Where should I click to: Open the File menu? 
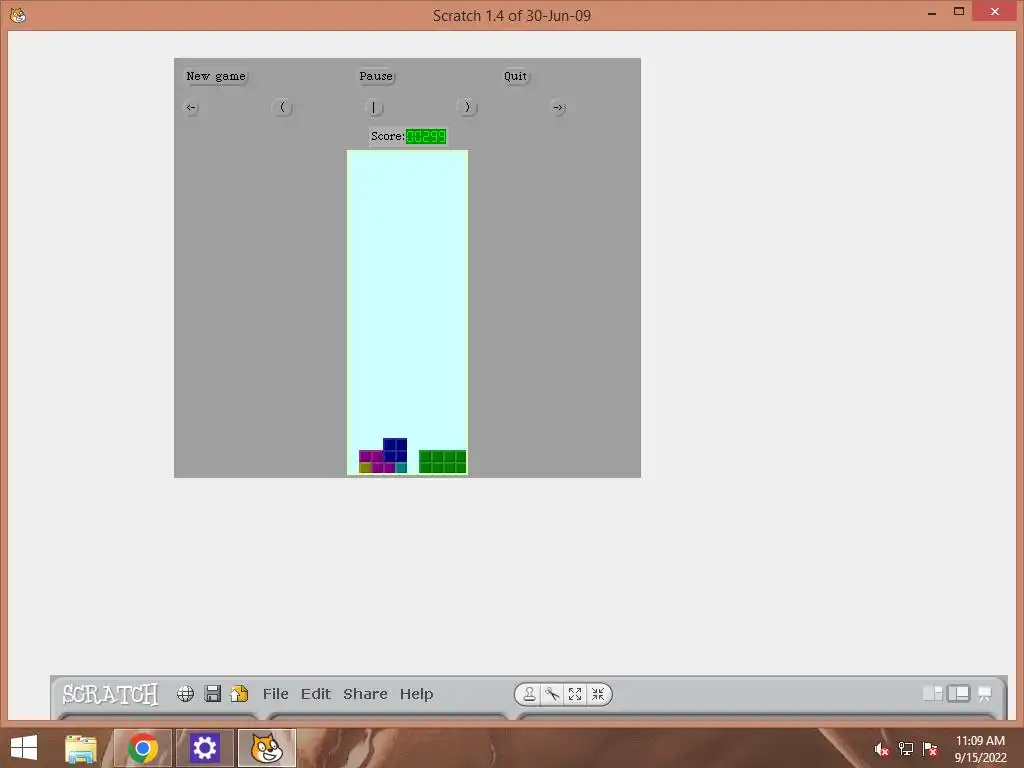pyautogui.click(x=276, y=694)
